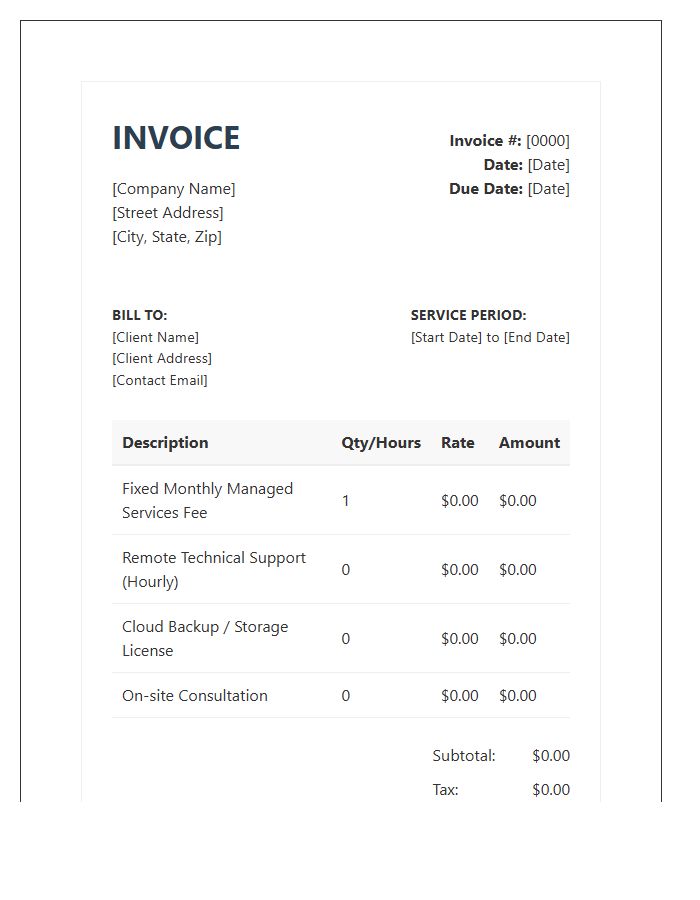The image size is (700, 900).
Task: Select the [Client Name] placeholder
Action: tap(155, 338)
